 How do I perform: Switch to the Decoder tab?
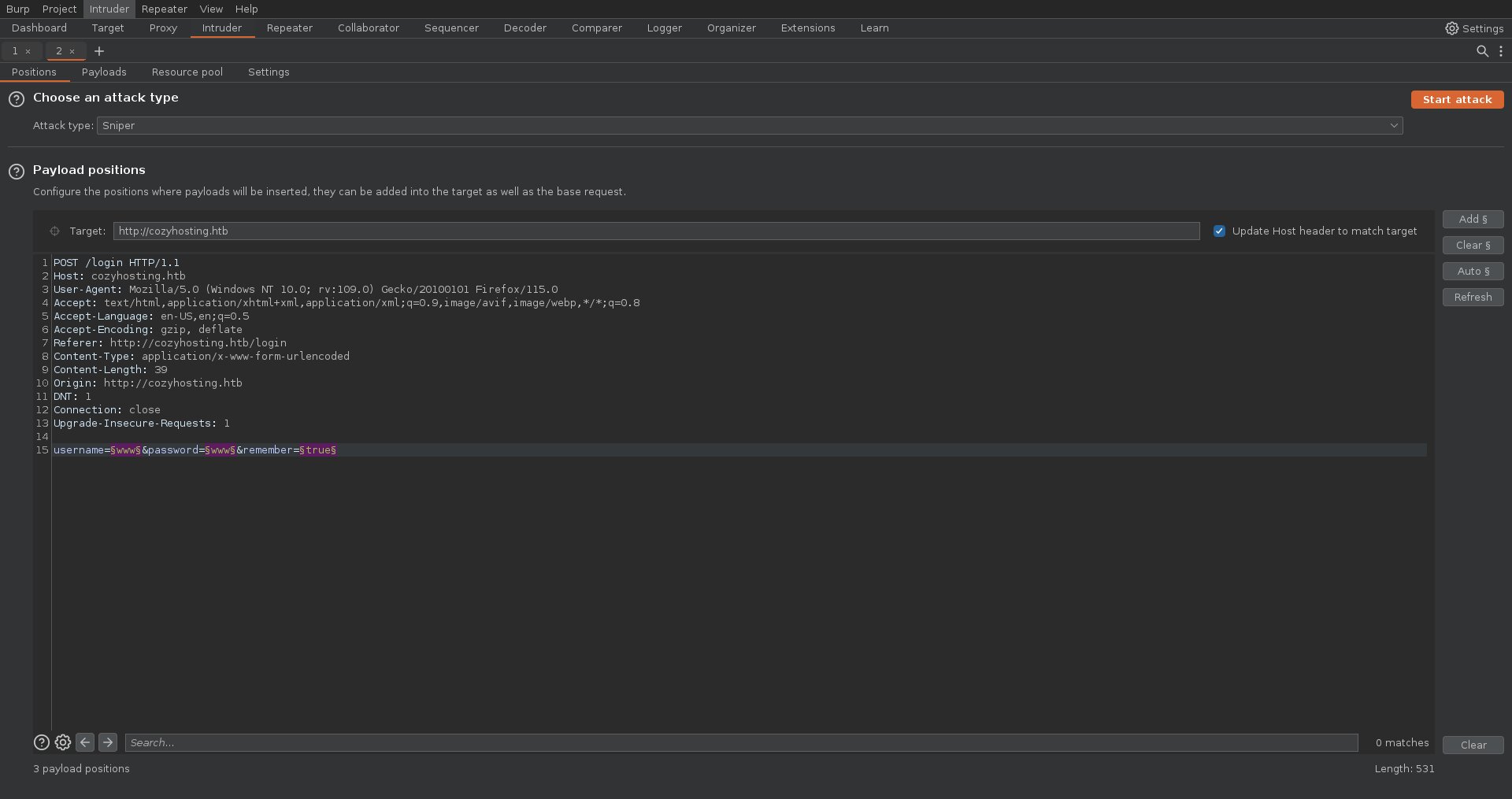[525, 28]
